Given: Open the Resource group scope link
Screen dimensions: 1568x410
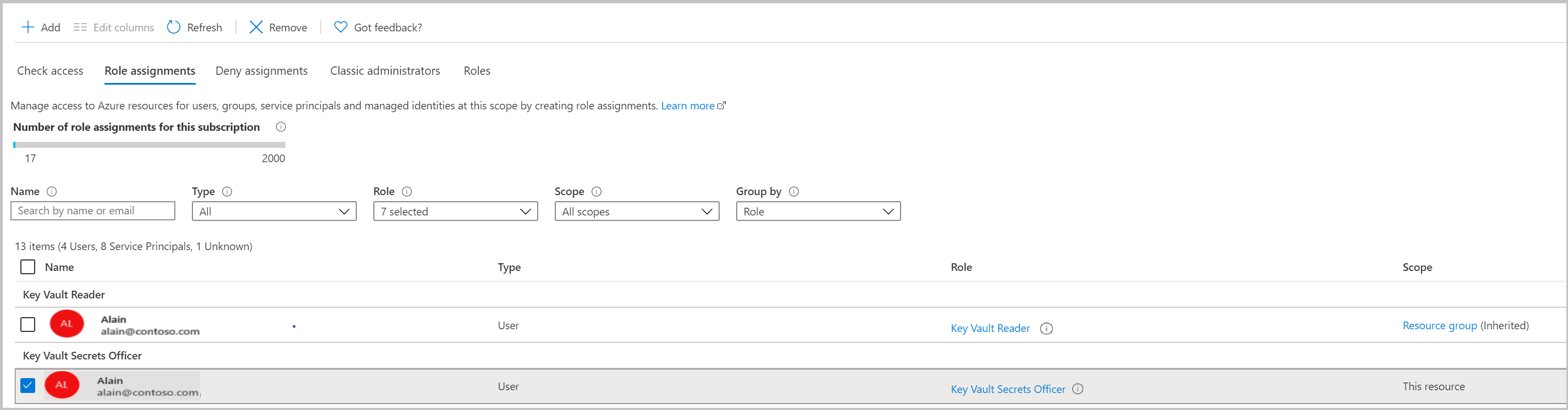Looking at the screenshot, I should pos(1439,325).
